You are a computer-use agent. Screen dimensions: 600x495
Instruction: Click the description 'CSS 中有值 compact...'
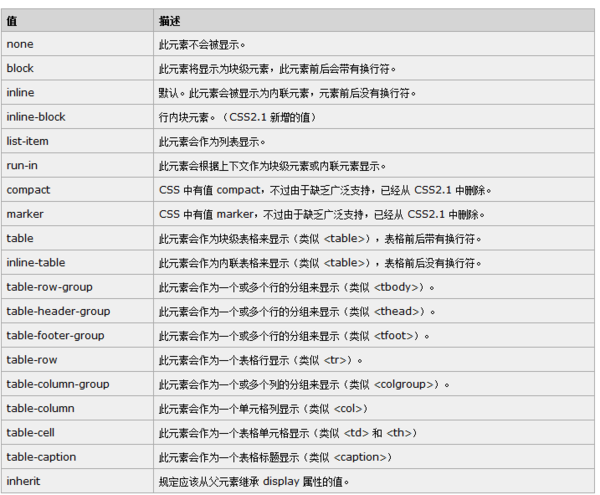click(x=325, y=190)
